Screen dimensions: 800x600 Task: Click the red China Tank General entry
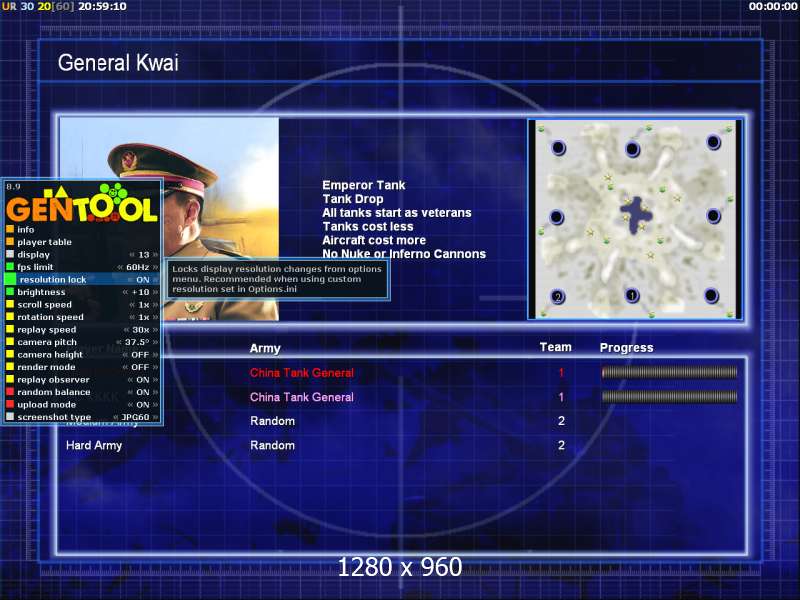(302, 373)
